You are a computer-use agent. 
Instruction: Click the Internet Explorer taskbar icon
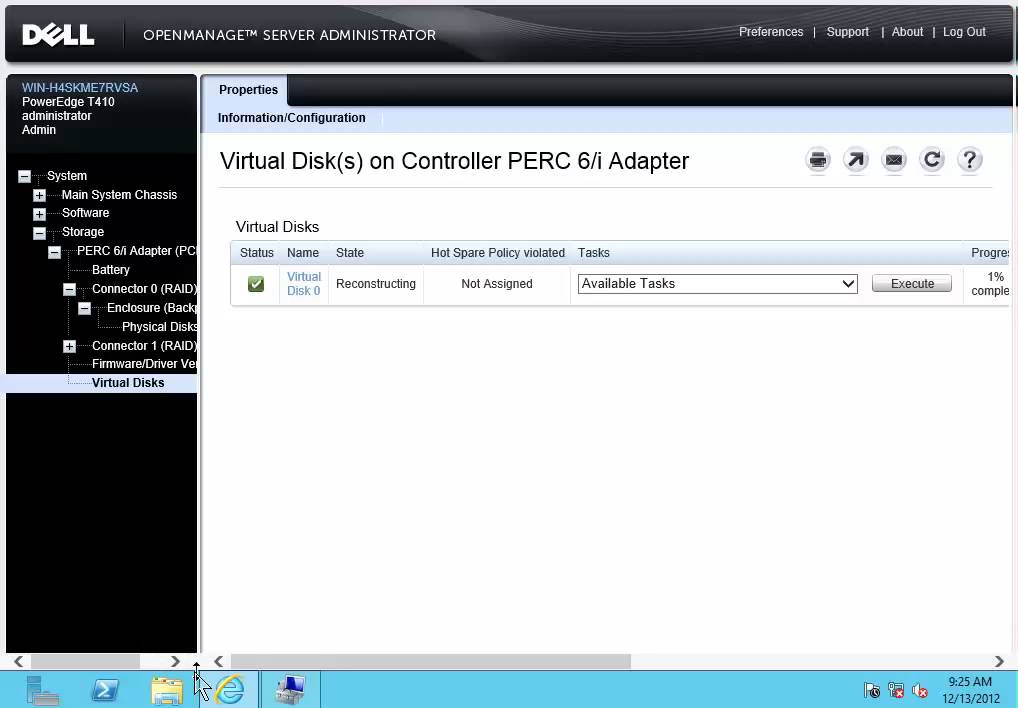pyautogui.click(x=230, y=690)
